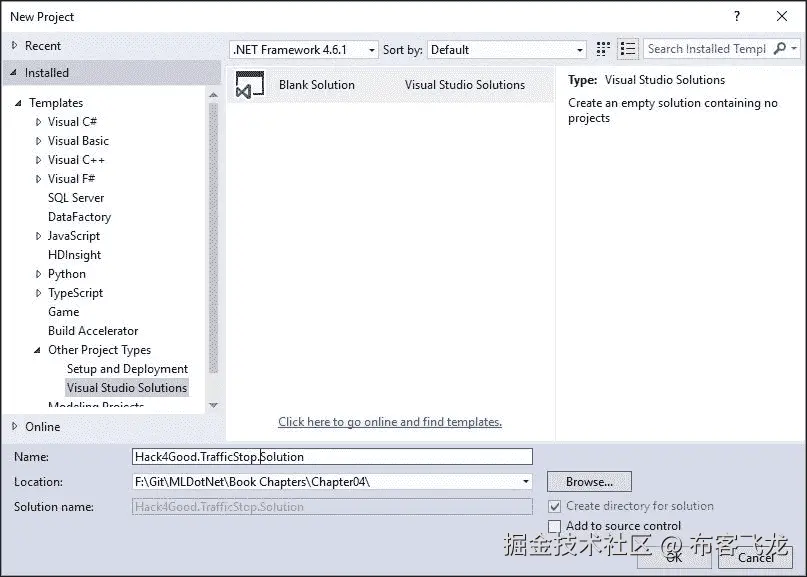Collapse the Other Project Types node
The image size is (807, 577).
point(37,350)
